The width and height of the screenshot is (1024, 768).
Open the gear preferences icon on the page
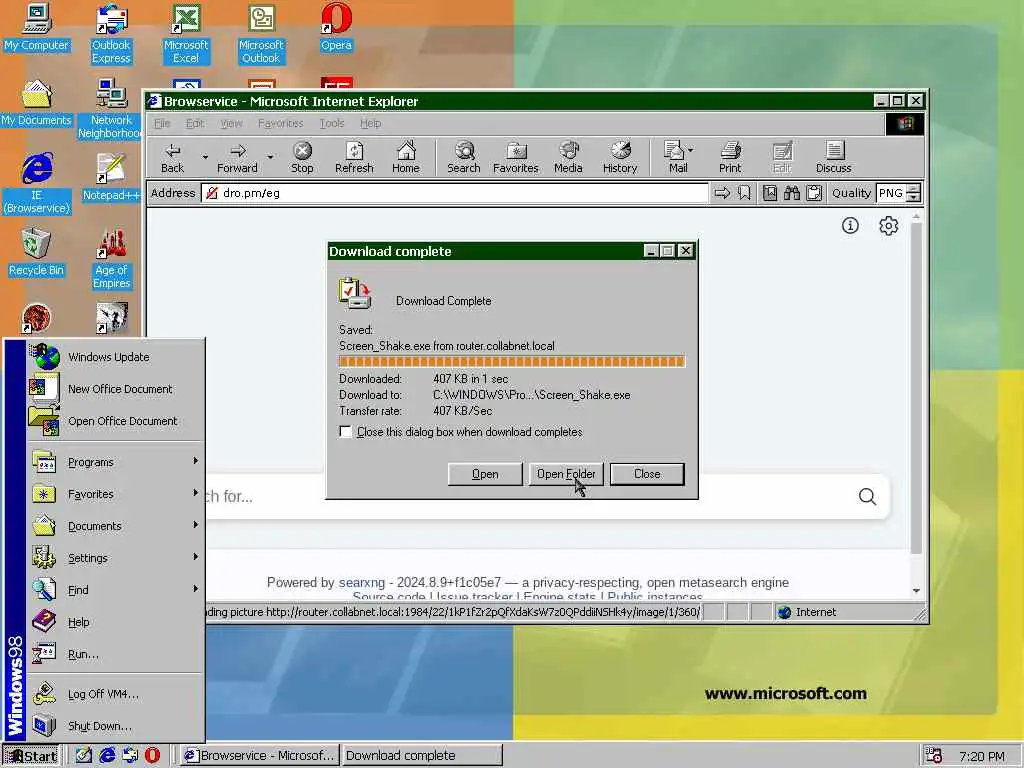pyautogui.click(x=888, y=226)
